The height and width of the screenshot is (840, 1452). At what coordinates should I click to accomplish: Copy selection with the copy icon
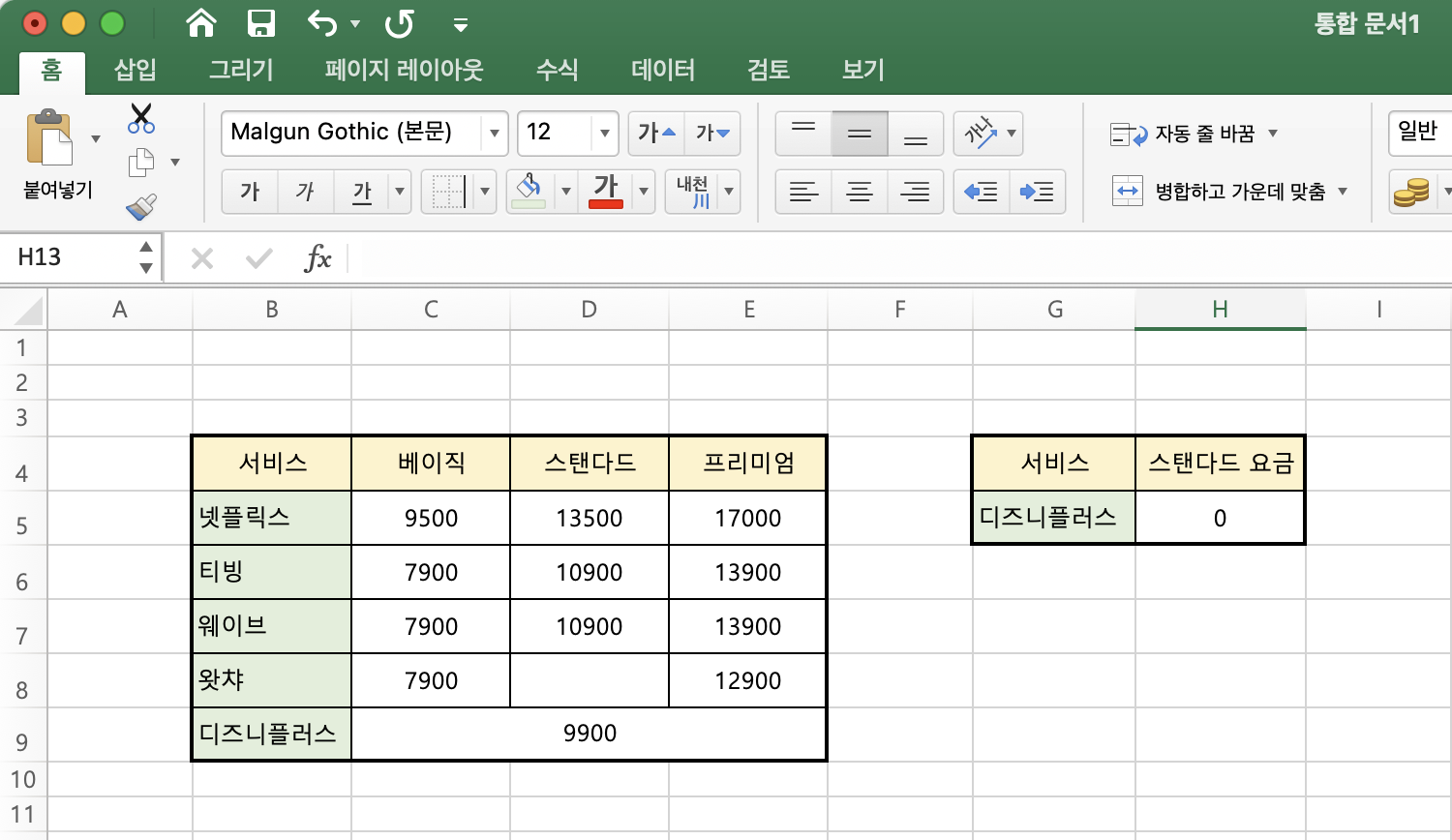click(141, 163)
